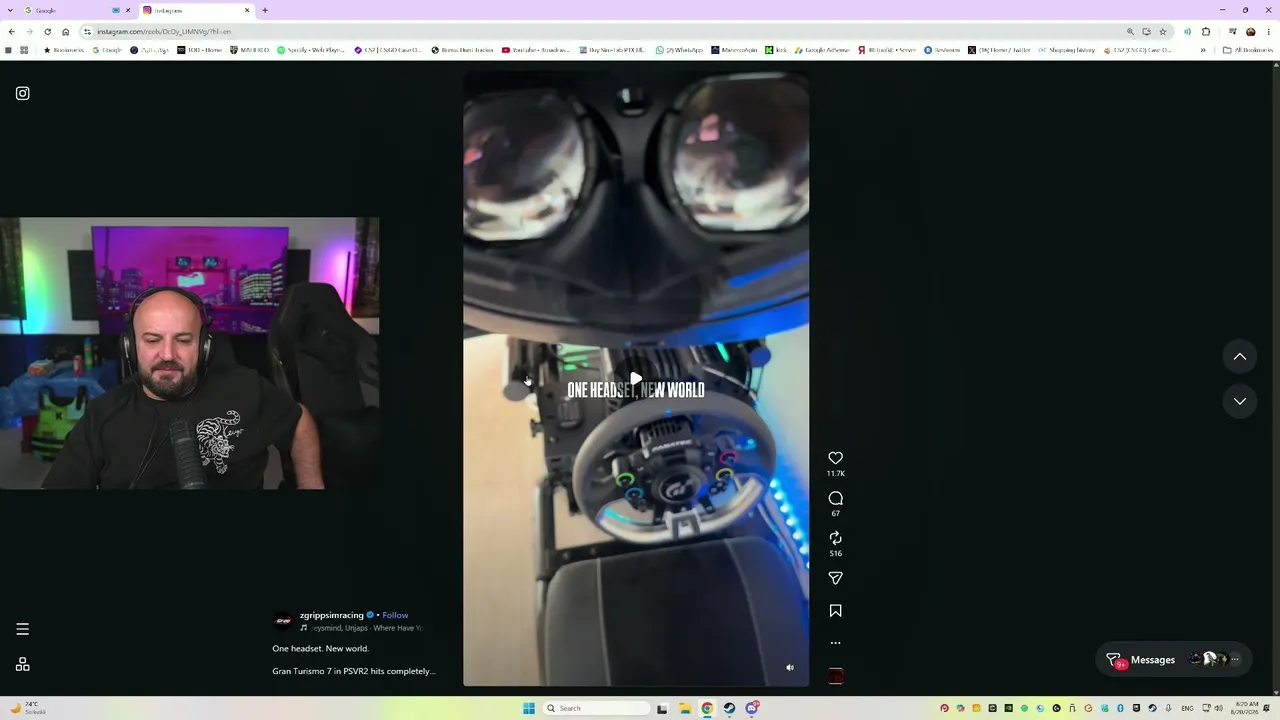
Task: Open the All Bookmarks folder
Action: coord(1248,50)
